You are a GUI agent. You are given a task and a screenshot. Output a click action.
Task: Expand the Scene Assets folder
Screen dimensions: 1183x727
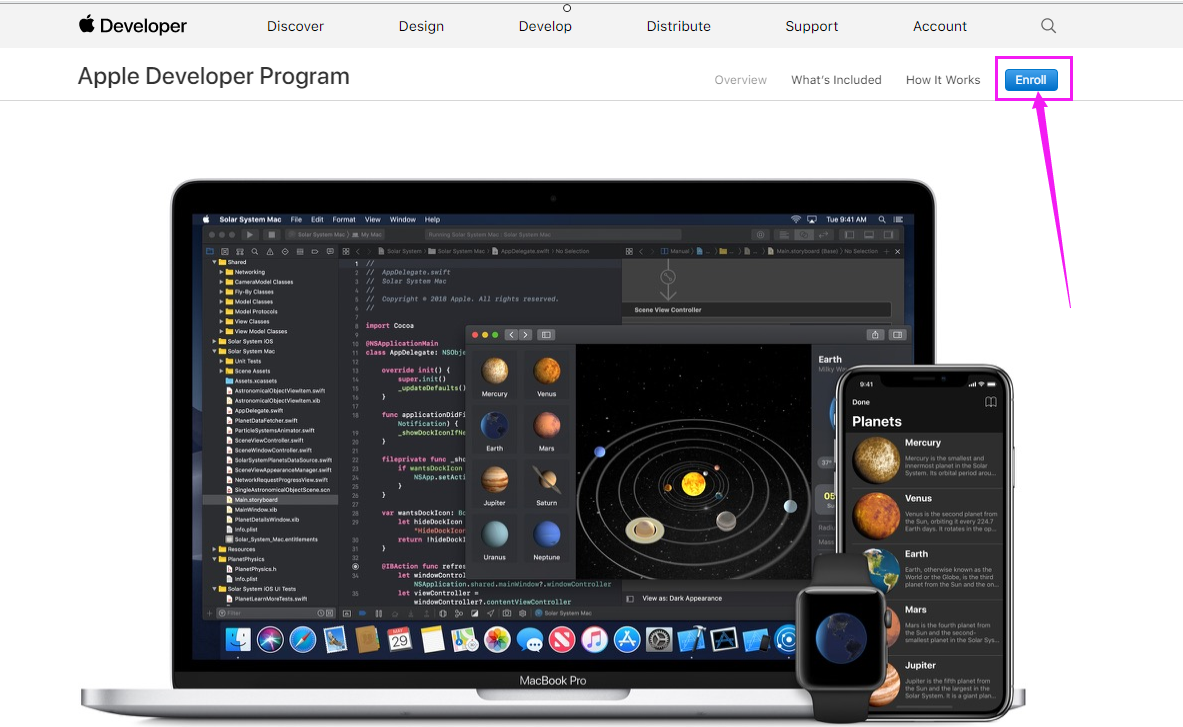click(x=221, y=371)
